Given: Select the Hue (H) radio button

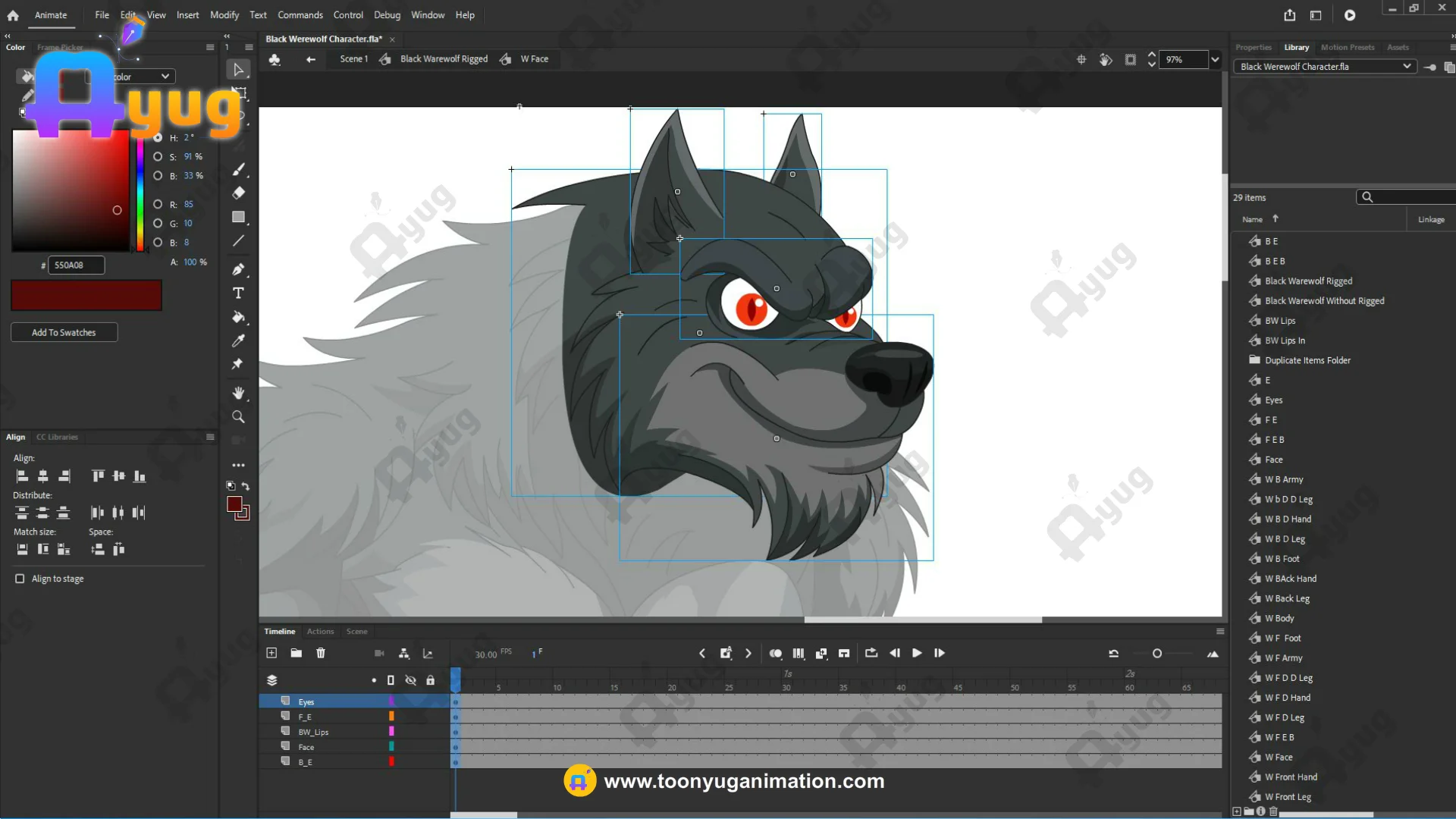Looking at the screenshot, I should click(158, 137).
